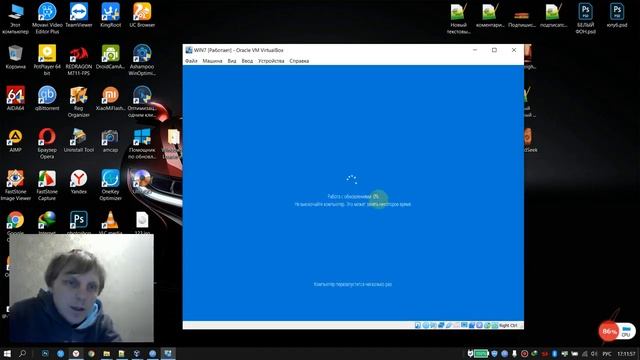640x360 pixels.
Task: Open the Машина menu in VirtualBox
Action: coord(212,61)
